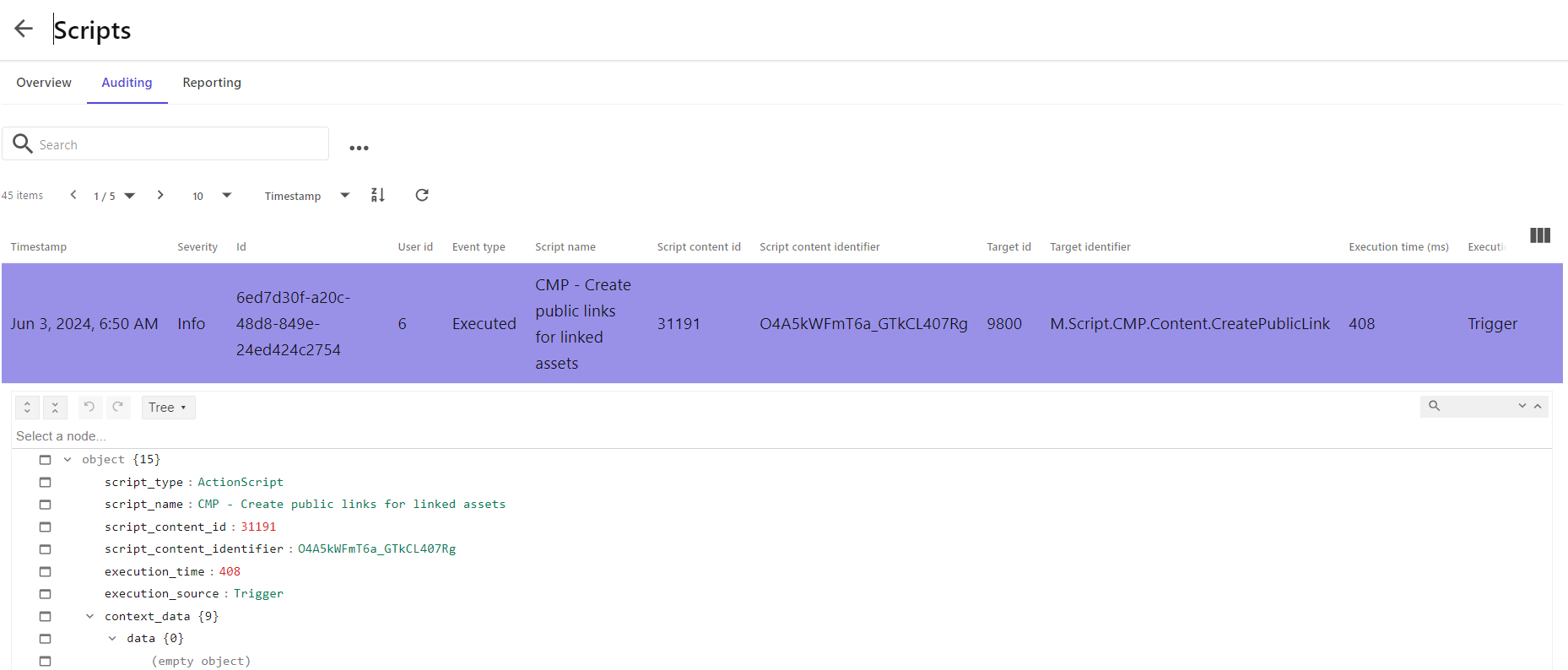Switch to the Reporting tab
This screenshot has width=1568, height=670.
[x=212, y=83]
